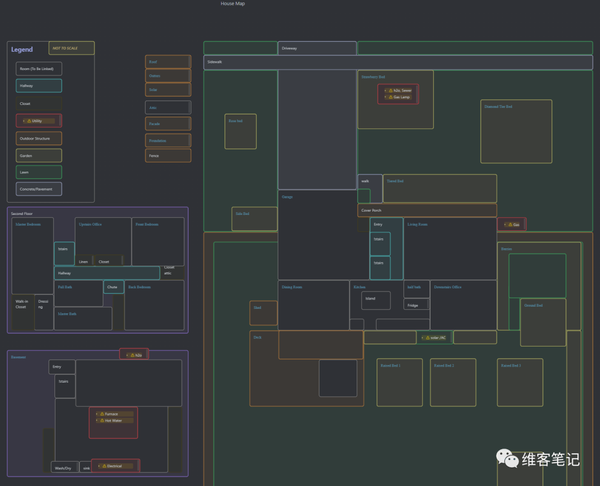The width and height of the screenshot is (600, 486).
Task: Open the Tiered Bed link
Action: (x=395, y=181)
